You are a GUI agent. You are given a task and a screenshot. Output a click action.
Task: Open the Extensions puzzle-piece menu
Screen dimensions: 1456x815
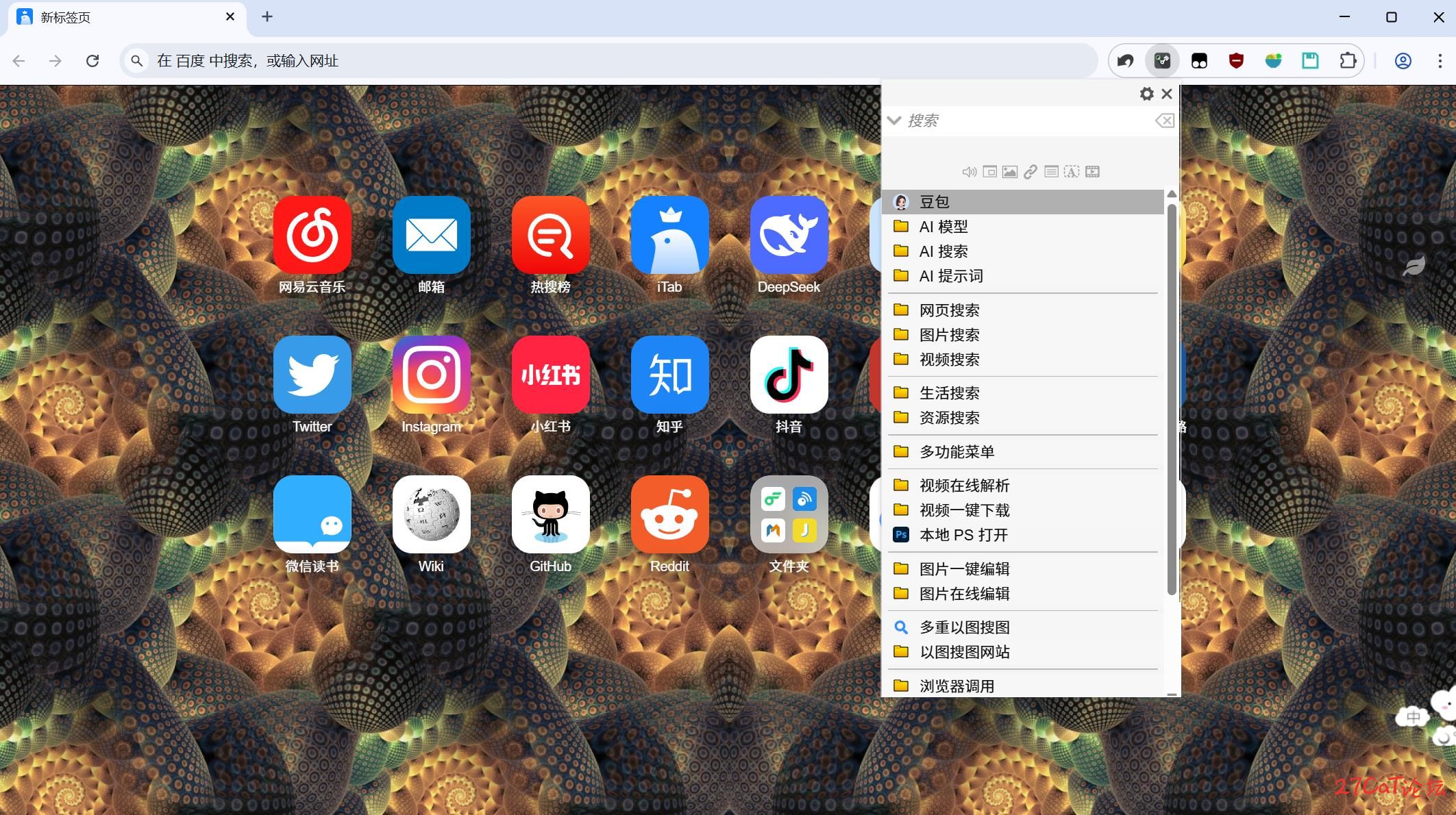pyautogui.click(x=1348, y=61)
